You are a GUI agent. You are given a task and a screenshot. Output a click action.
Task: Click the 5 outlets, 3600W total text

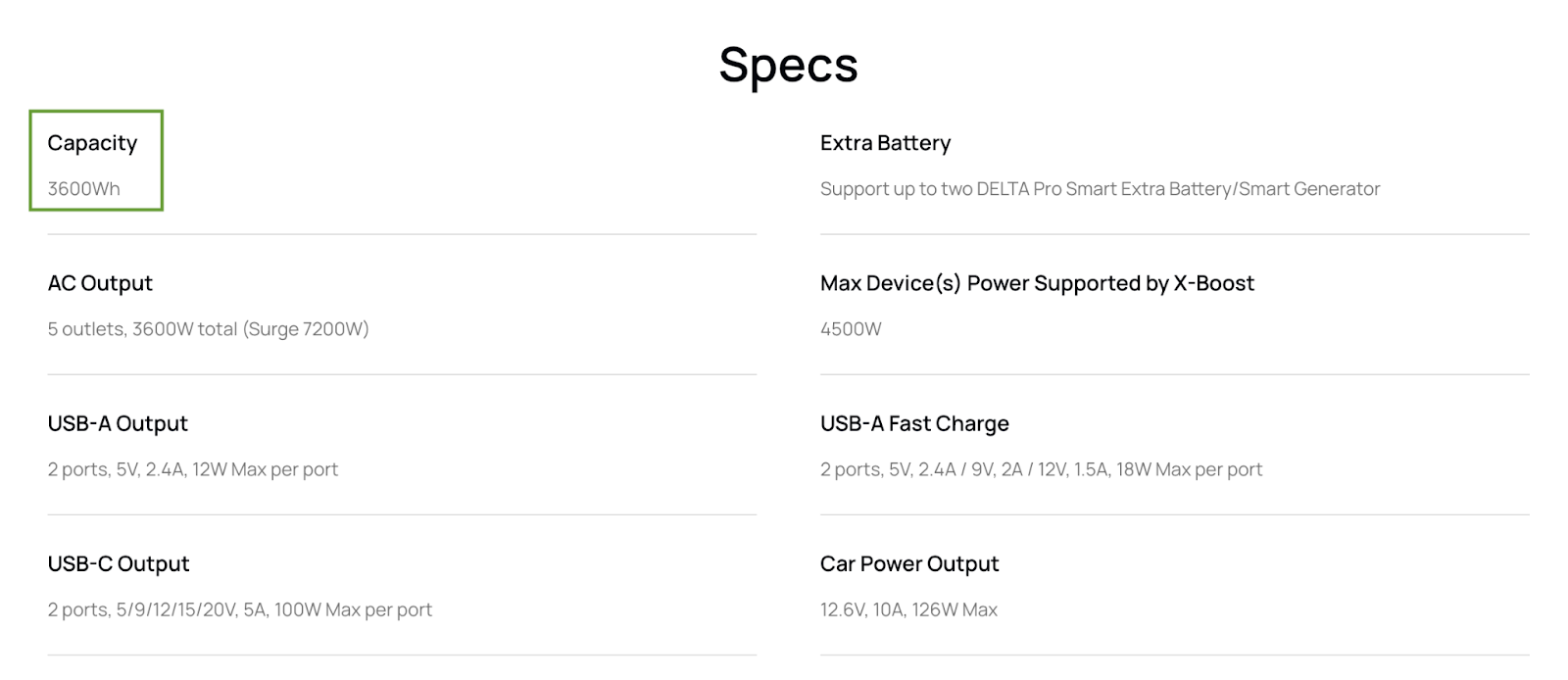(x=208, y=329)
